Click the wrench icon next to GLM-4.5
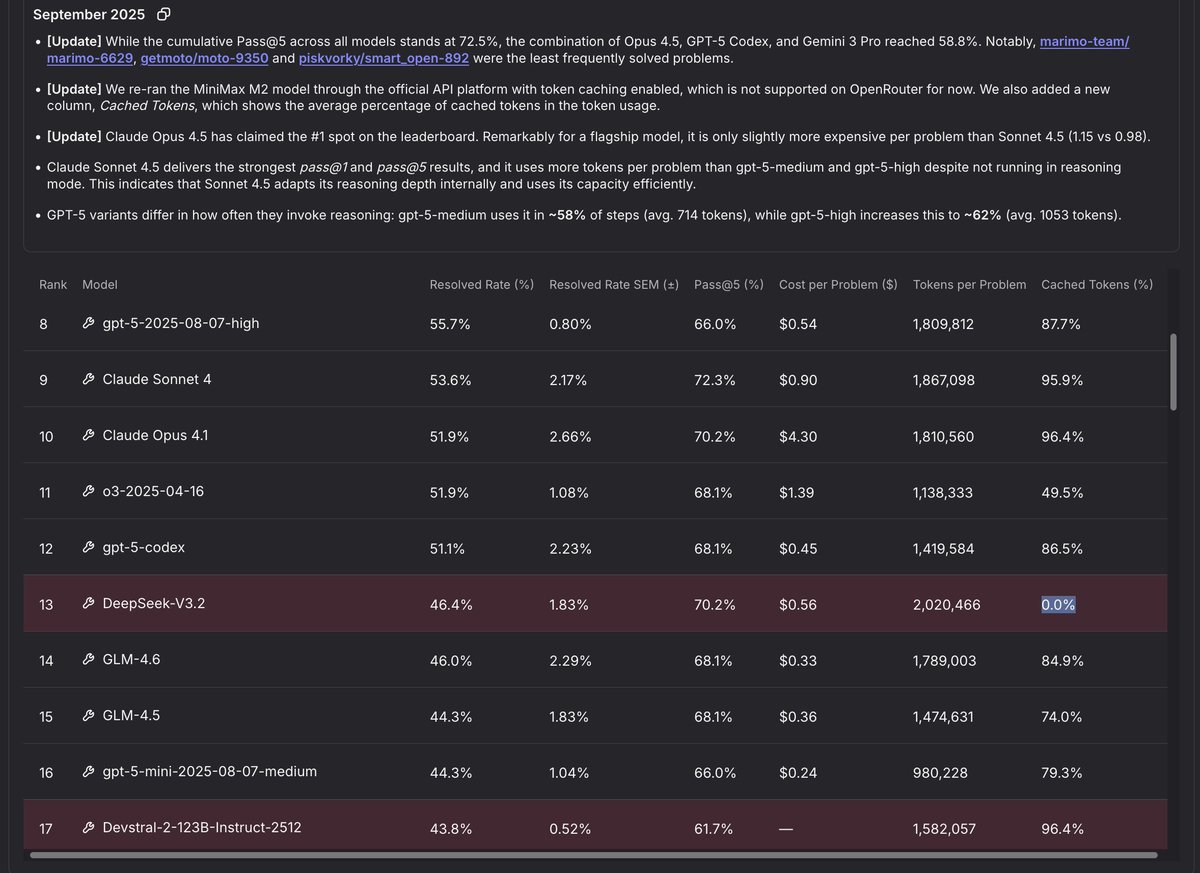 [89, 716]
